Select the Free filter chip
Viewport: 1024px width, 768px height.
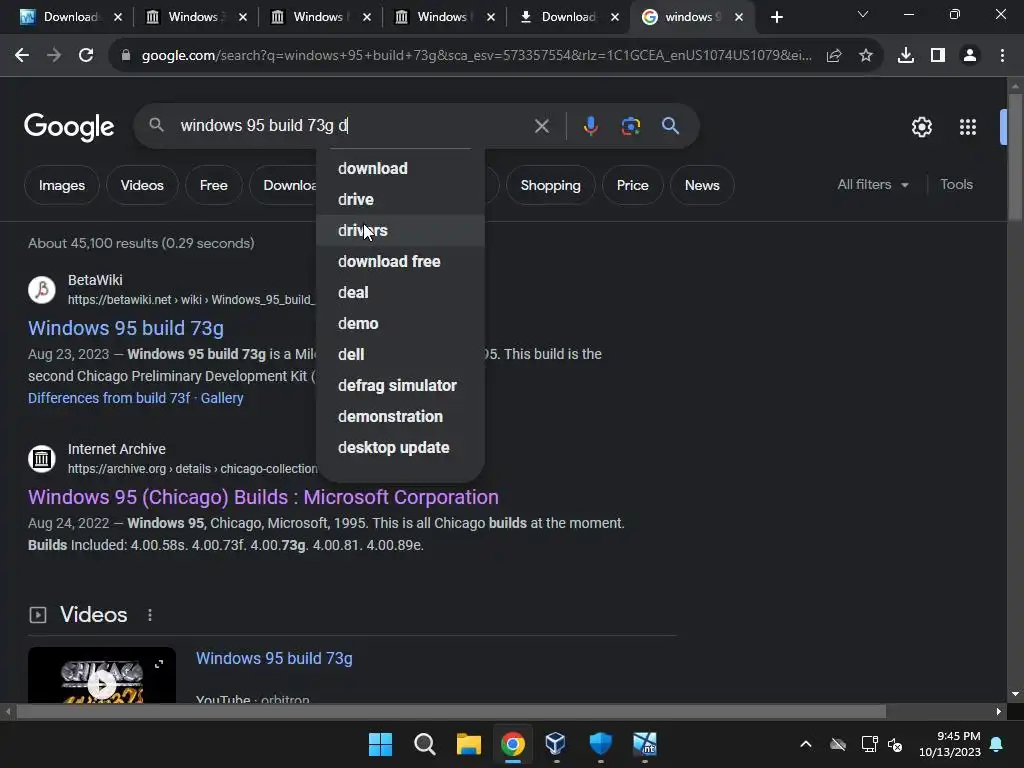click(x=214, y=185)
